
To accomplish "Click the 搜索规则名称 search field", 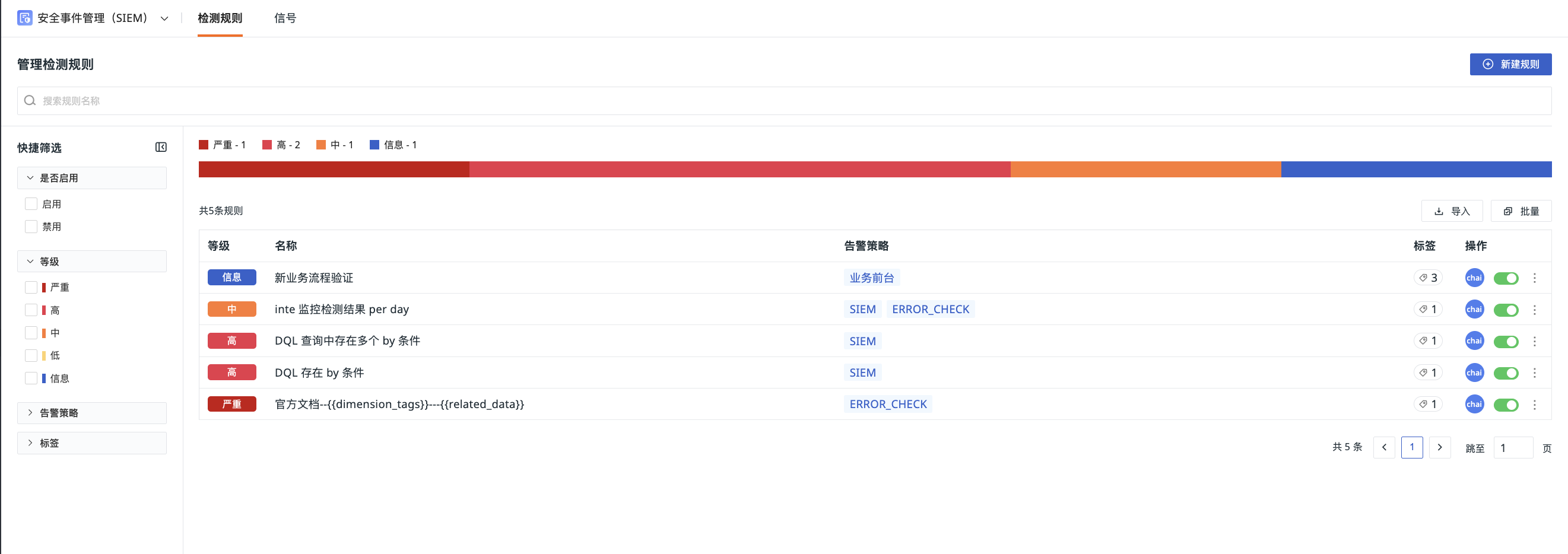I will pyautogui.click(x=784, y=101).
